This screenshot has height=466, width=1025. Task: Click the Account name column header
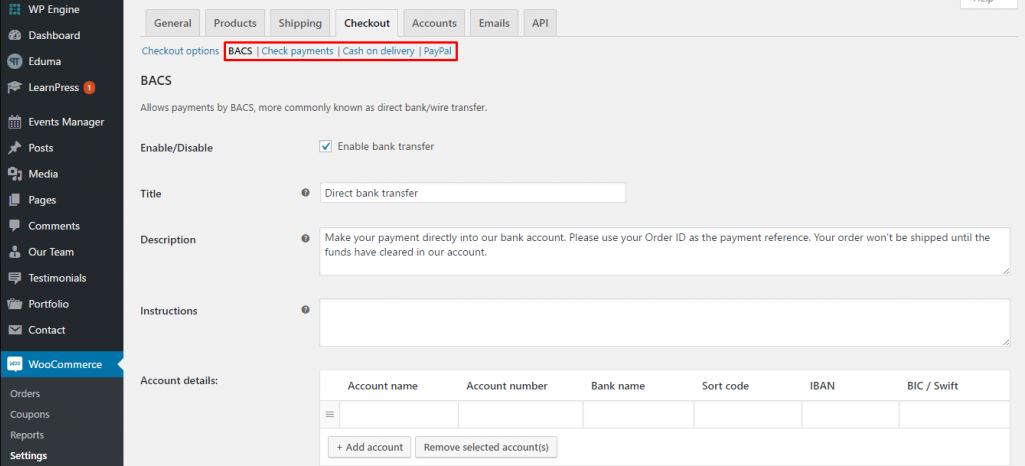point(382,386)
